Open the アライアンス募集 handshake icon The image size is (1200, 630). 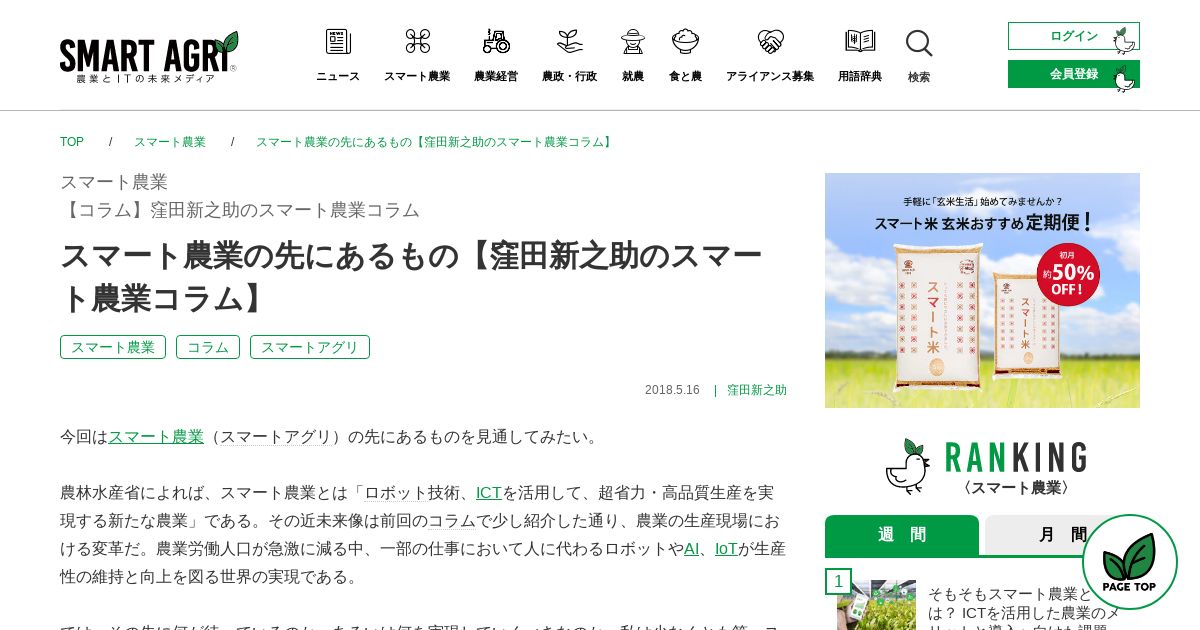(x=770, y=42)
